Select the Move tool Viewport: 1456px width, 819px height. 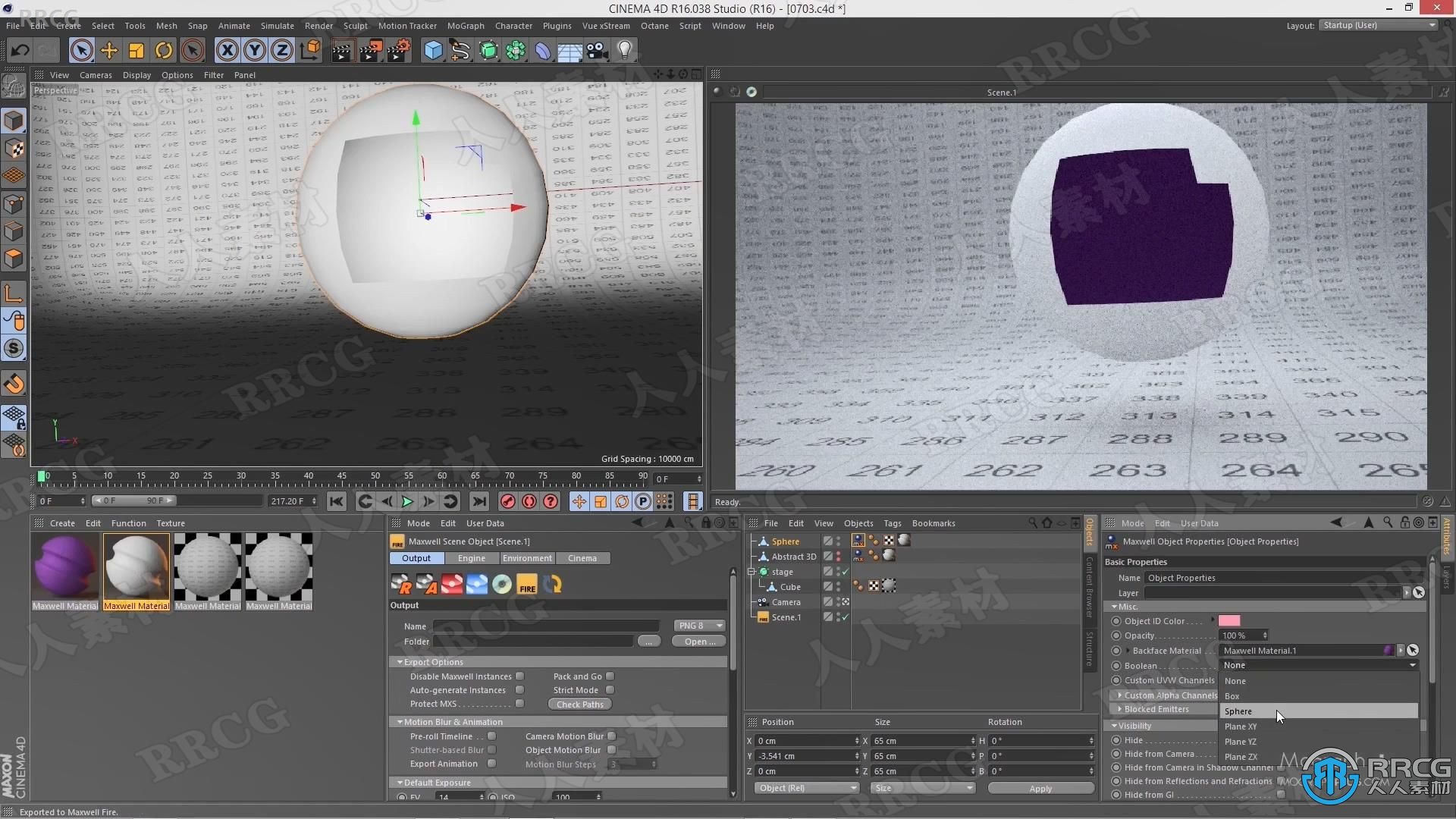[109, 51]
